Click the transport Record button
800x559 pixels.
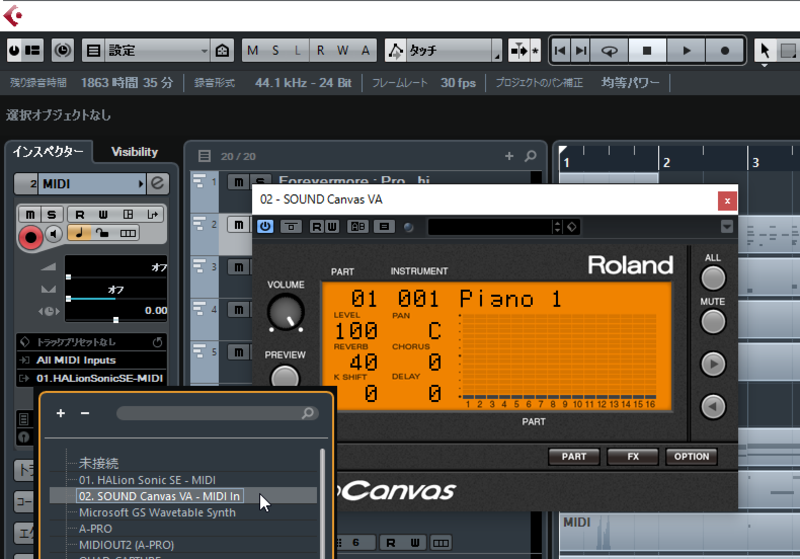(x=724, y=50)
